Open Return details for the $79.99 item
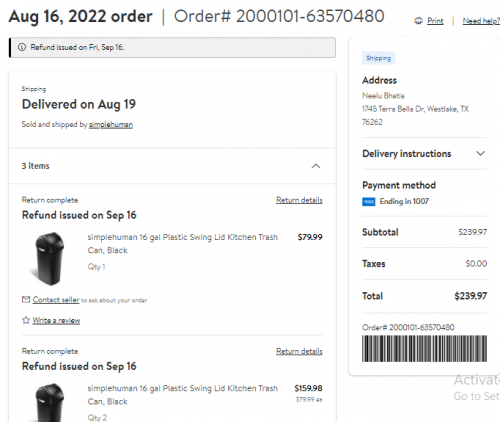Screen dimensions: 500x422 (x=299, y=200)
